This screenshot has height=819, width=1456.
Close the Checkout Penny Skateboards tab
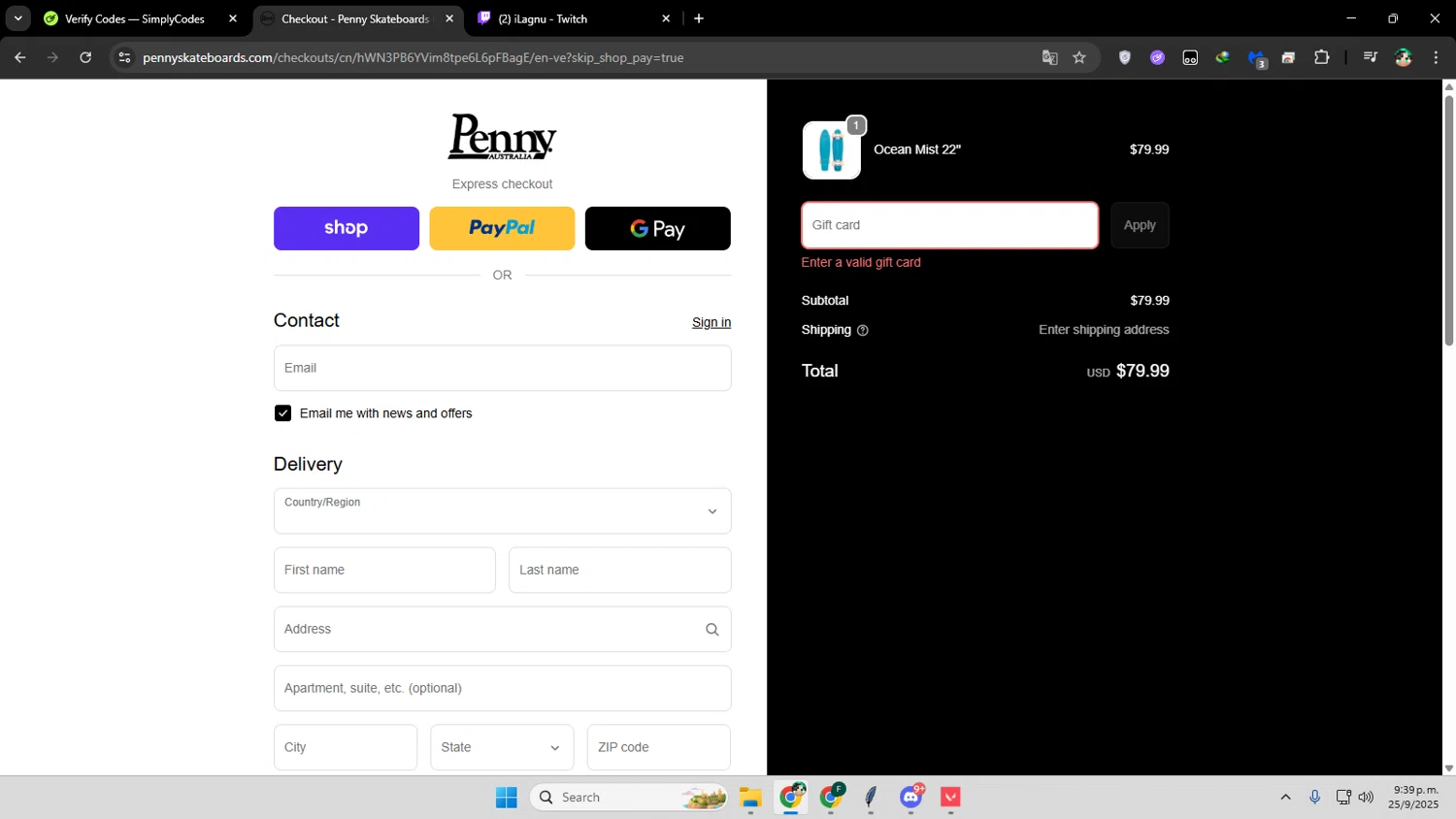click(449, 18)
